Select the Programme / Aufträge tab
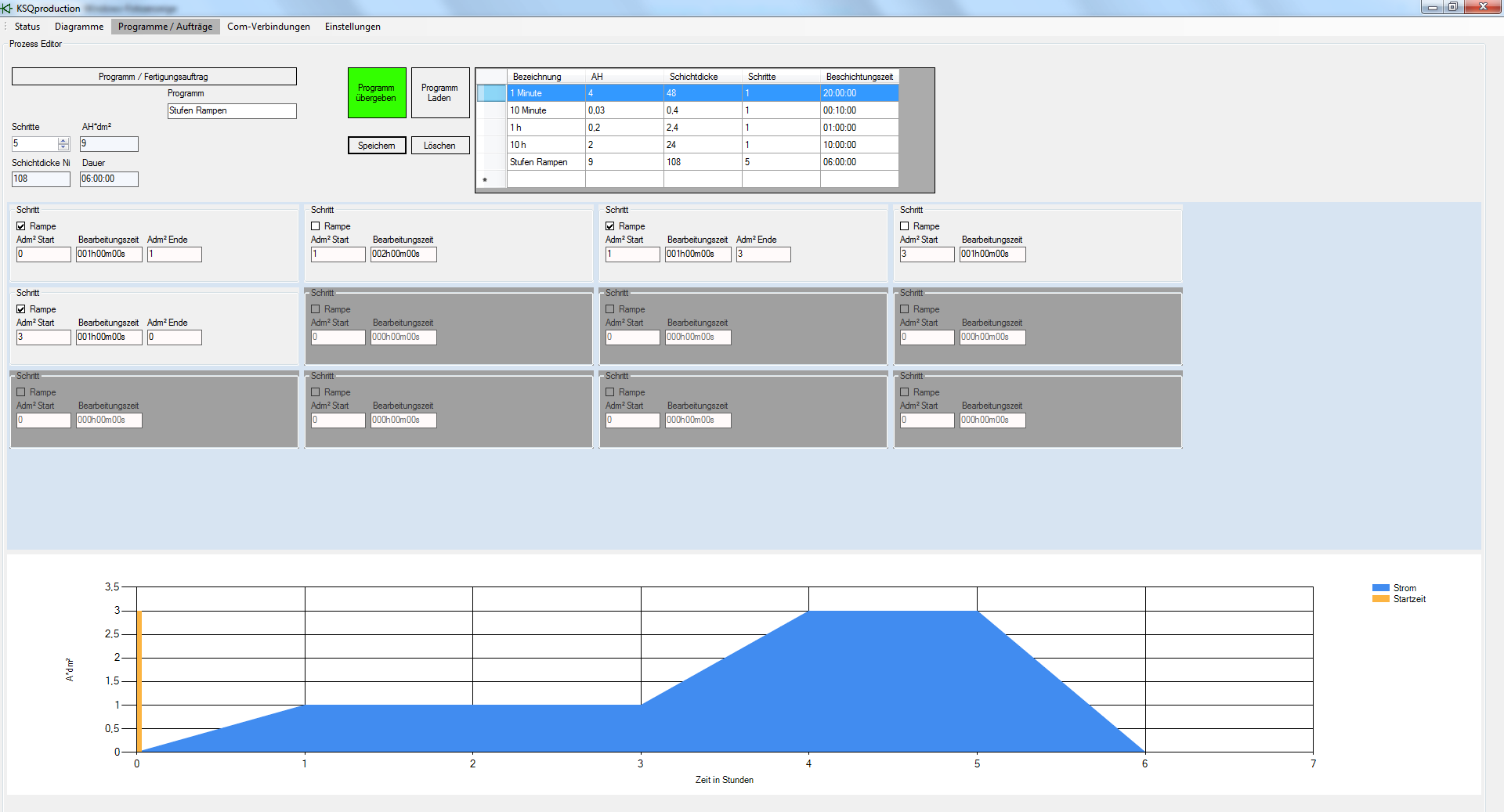The height and width of the screenshot is (812, 1504). [x=165, y=27]
